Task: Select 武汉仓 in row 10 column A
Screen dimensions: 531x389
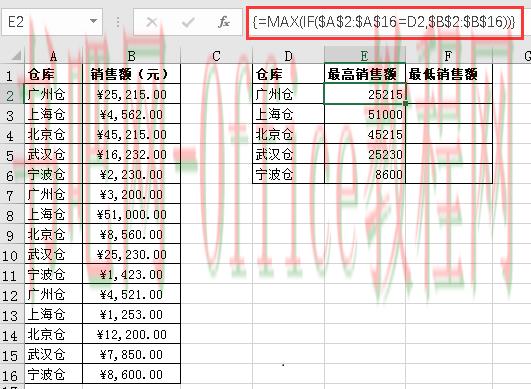Action: click(x=54, y=254)
